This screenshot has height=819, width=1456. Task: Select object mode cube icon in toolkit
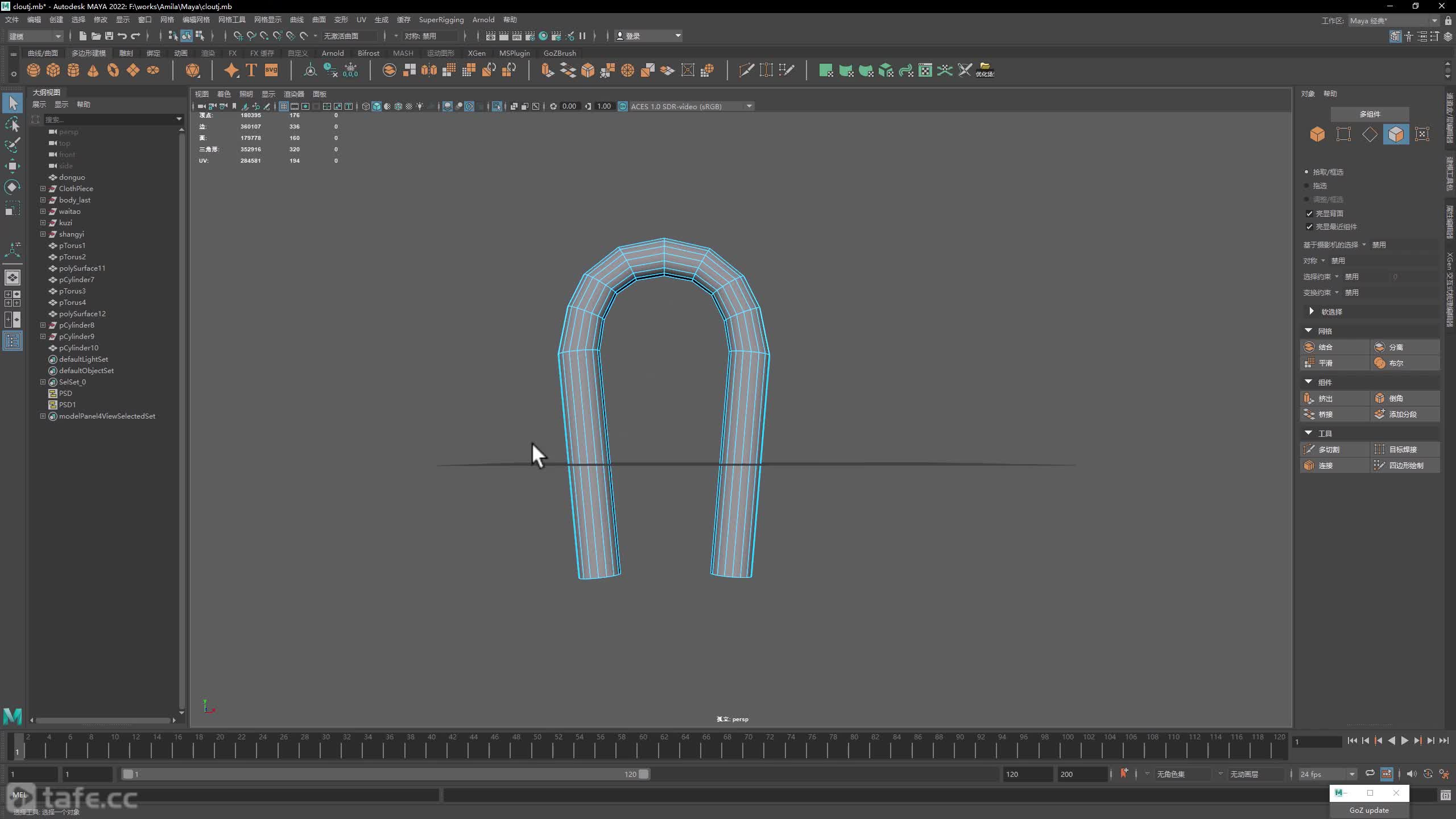click(1317, 134)
